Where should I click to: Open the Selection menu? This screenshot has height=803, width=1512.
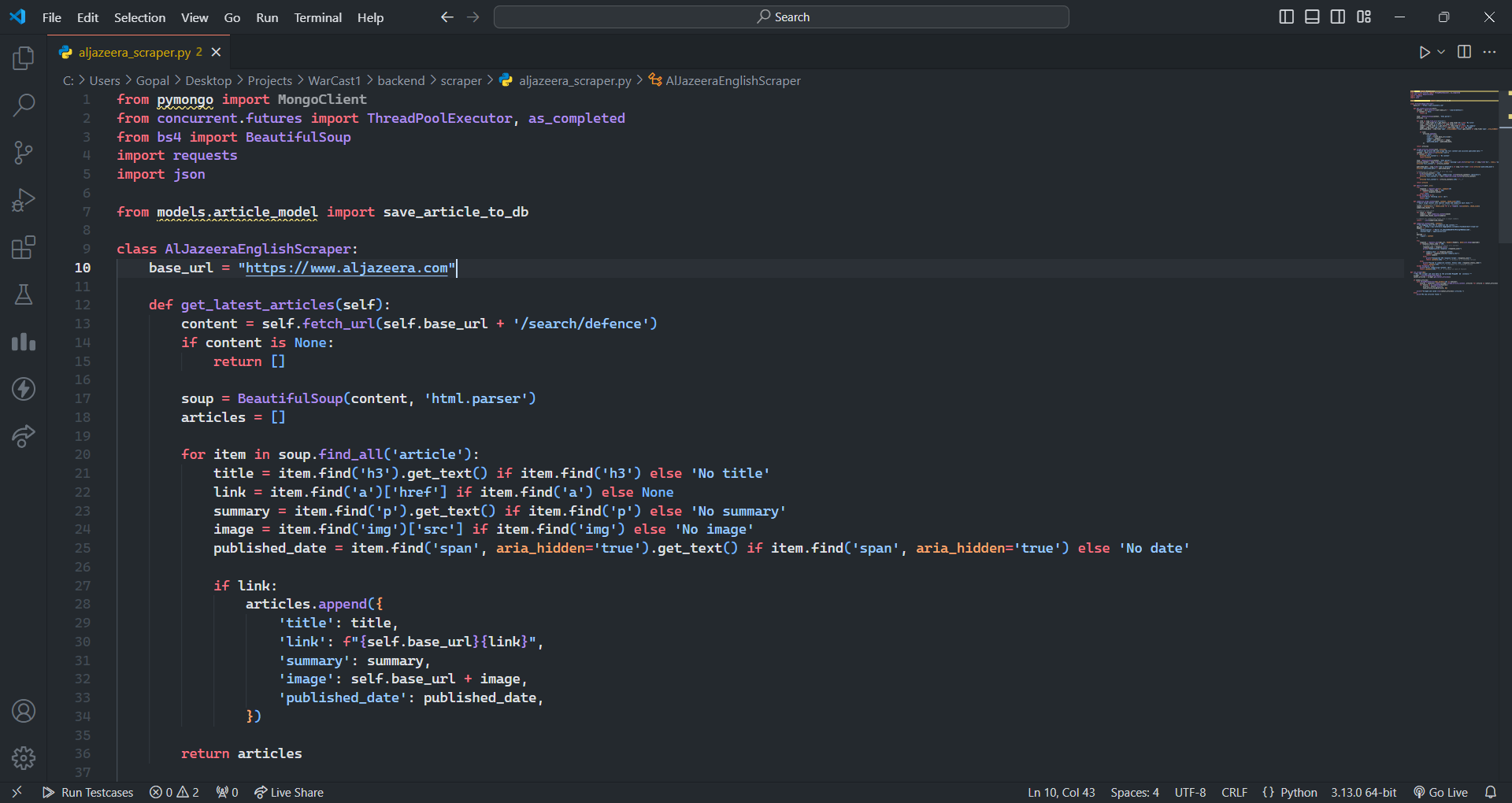139,17
